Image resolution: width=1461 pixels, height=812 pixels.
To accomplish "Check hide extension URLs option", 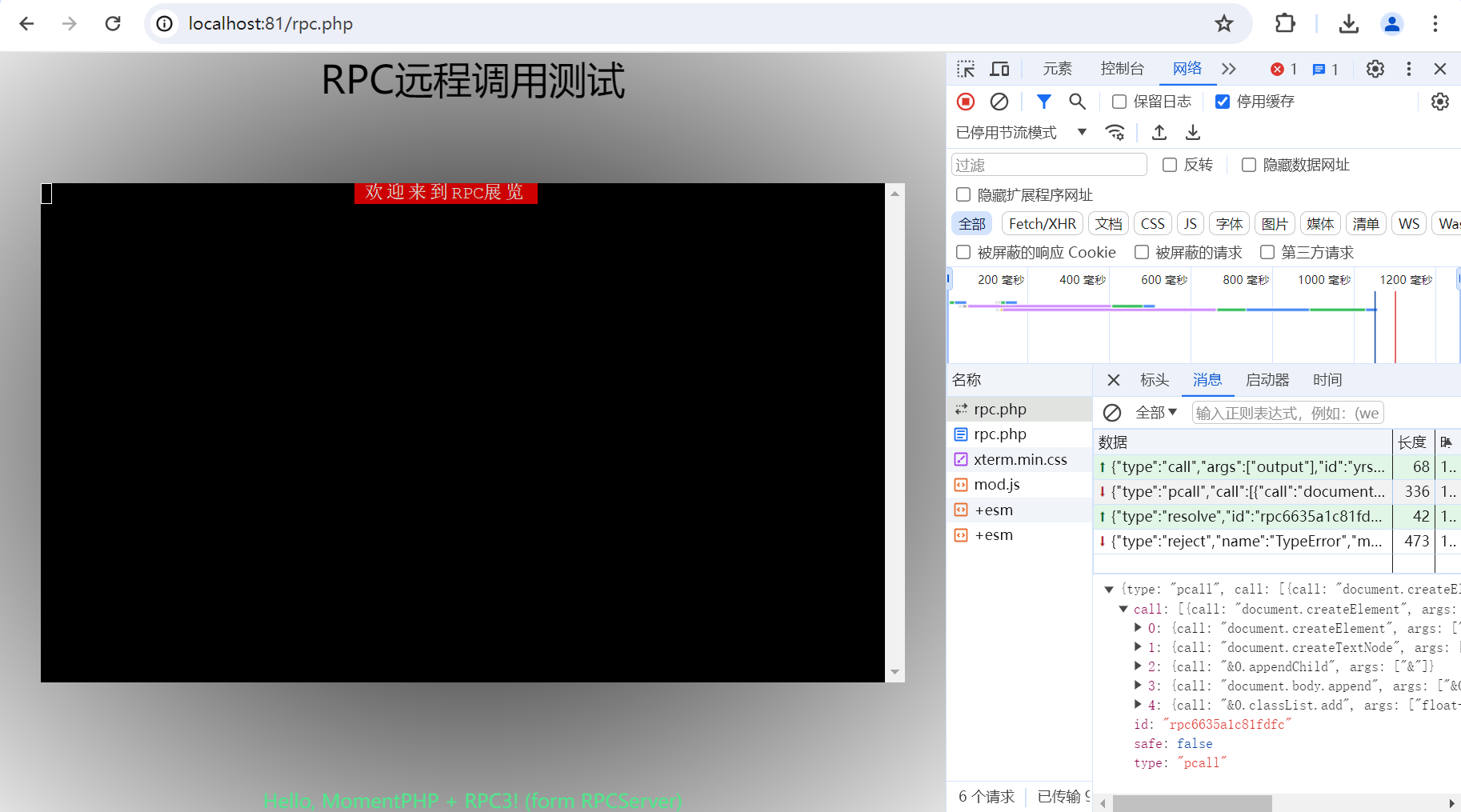I will coord(963,194).
